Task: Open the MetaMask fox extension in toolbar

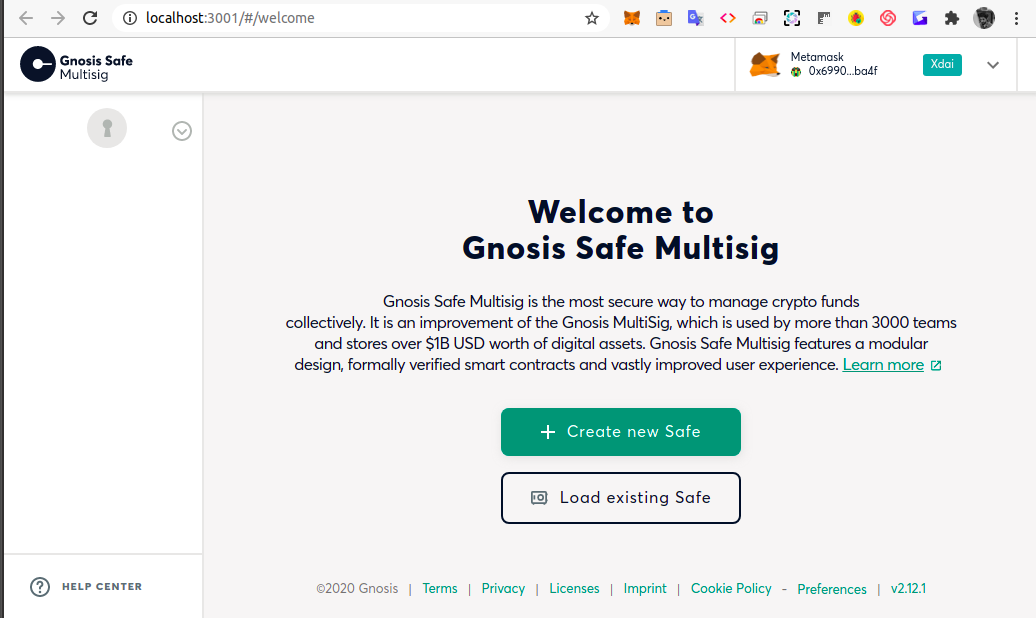Action: click(x=632, y=18)
